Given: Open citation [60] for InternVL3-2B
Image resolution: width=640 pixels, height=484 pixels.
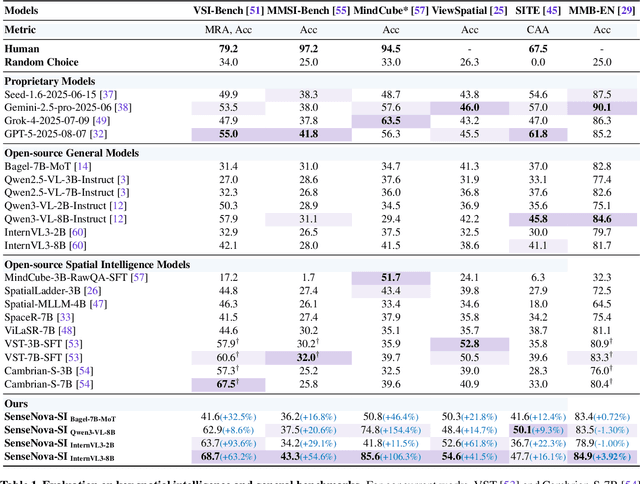Looking at the screenshot, I should click(x=78, y=232).
